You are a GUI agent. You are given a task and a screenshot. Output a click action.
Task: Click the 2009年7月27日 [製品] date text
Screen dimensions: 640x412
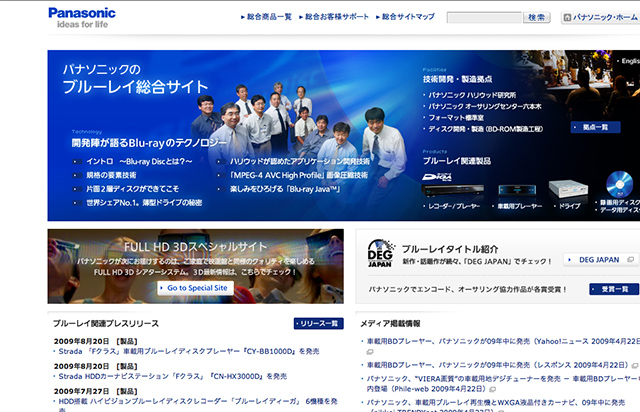point(96,391)
